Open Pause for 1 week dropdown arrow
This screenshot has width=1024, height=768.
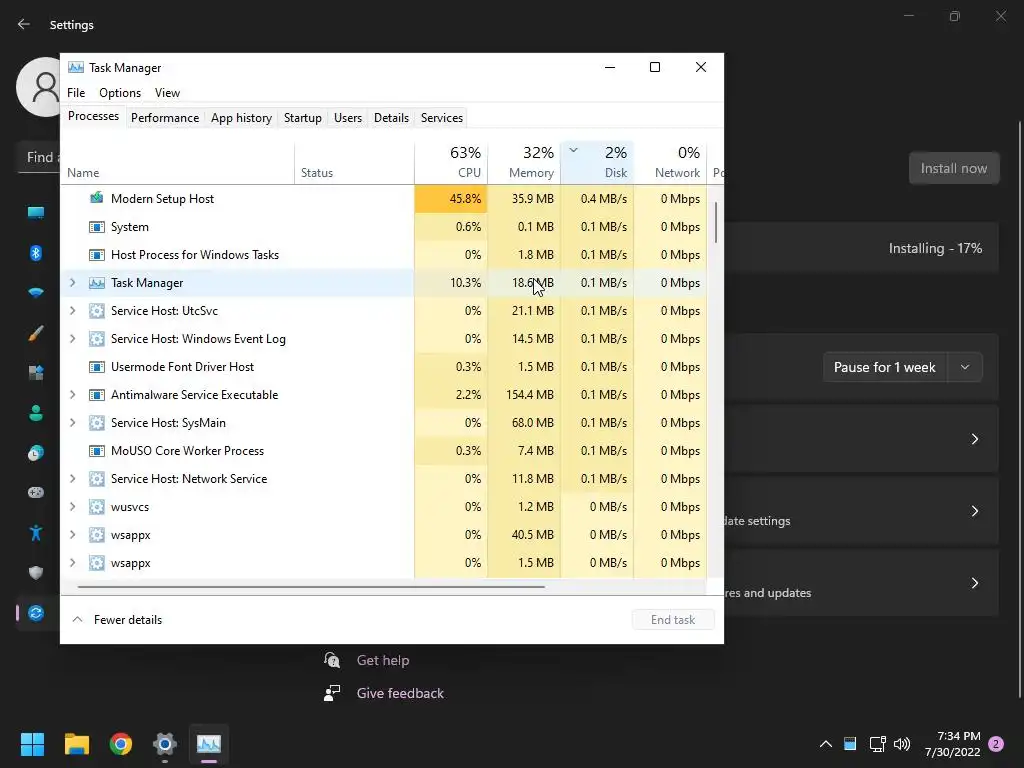pos(965,367)
